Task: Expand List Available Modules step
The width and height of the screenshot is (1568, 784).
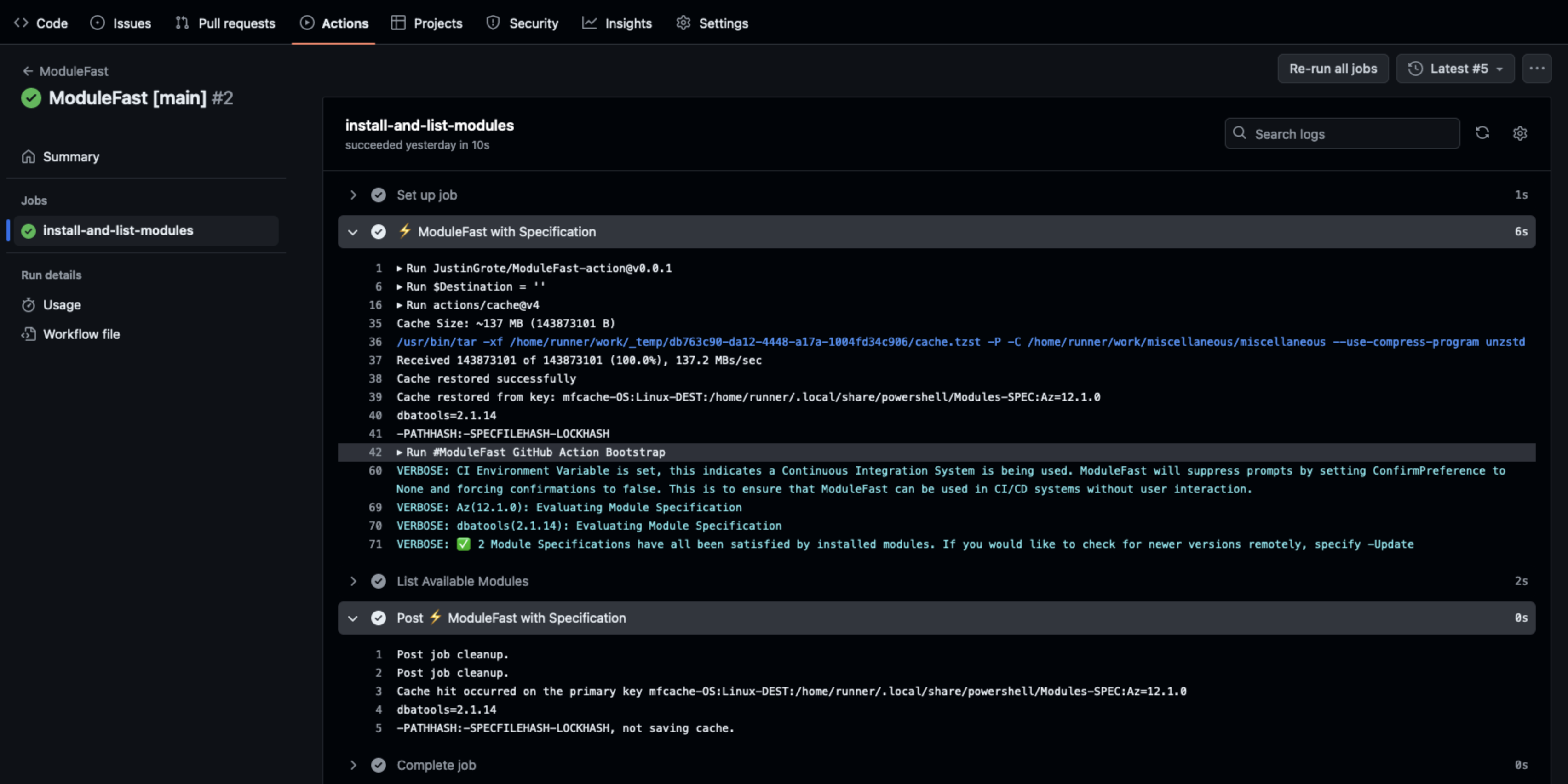Action: coord(937,581)
